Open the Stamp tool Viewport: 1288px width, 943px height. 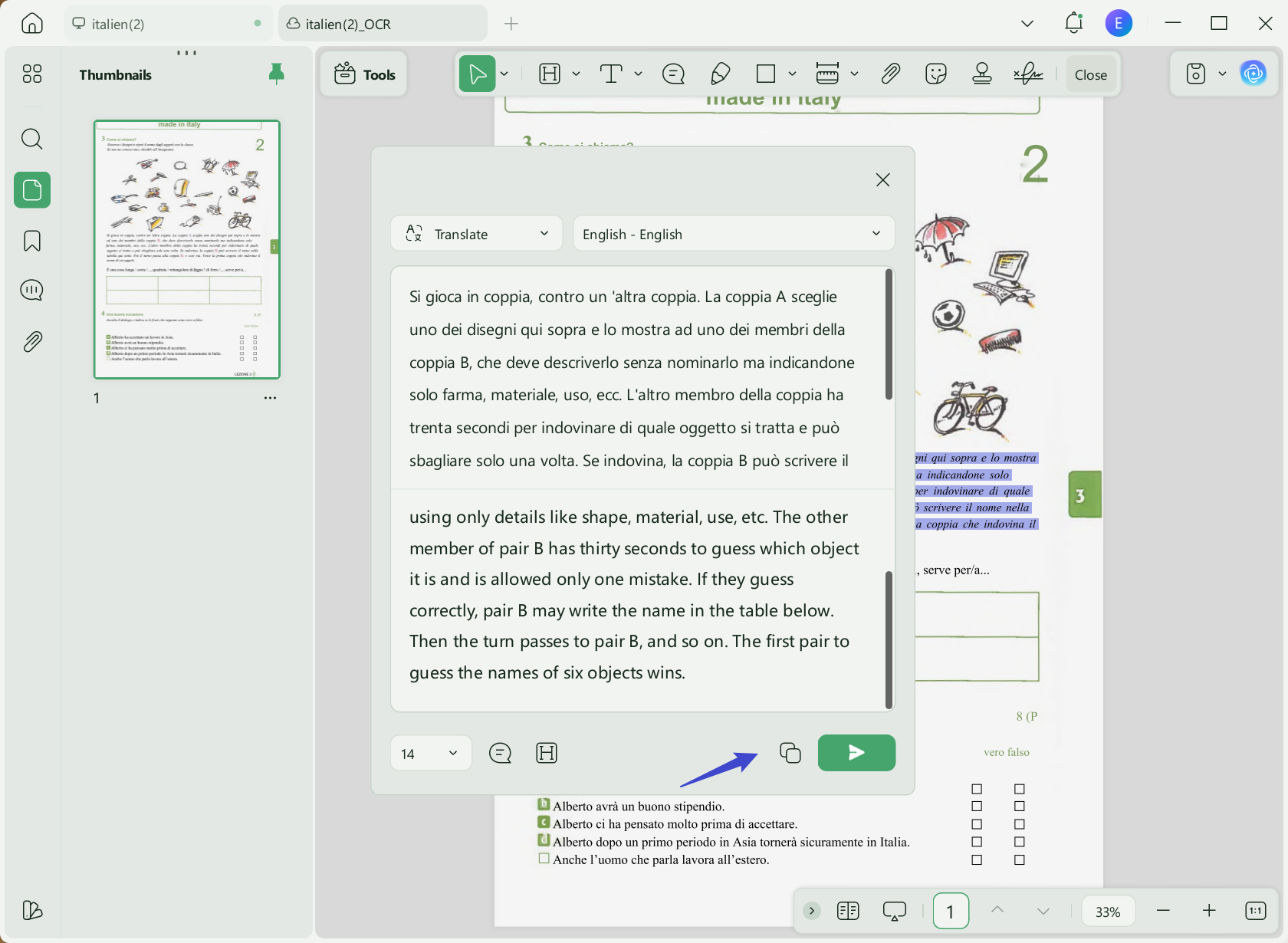[x=982, y=74]
